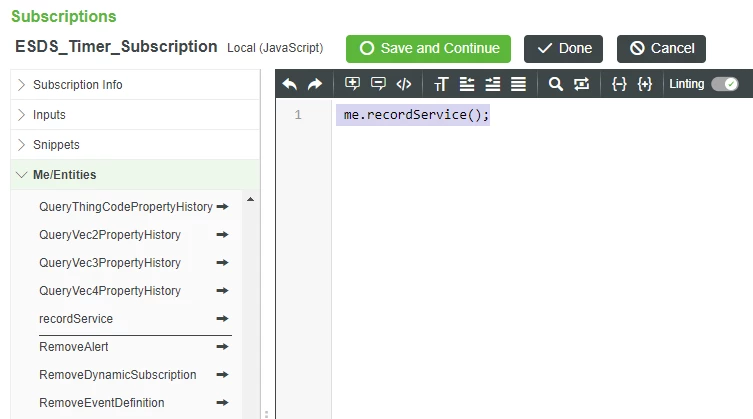Viewport: 753px width, 419px height.
Task: Insert QueryVec4PropertyHistory using its arrow
Action: [222, 290]
